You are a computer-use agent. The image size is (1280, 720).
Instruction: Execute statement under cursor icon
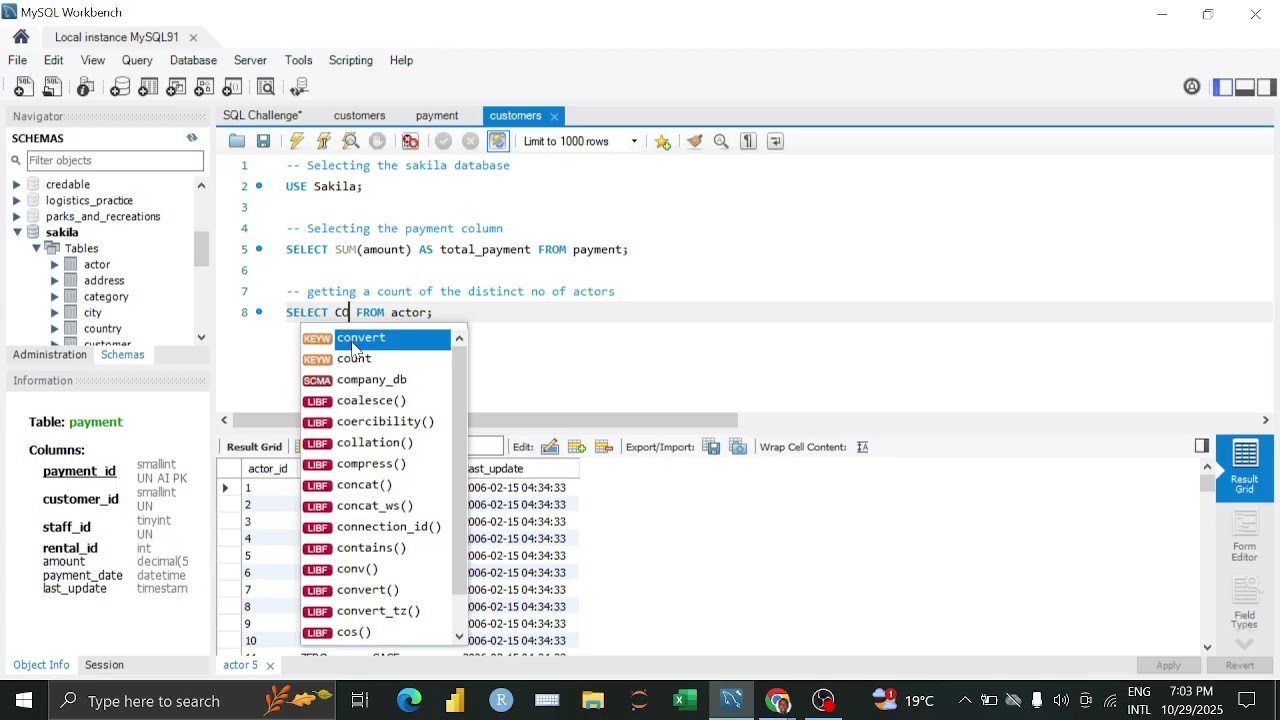tap(324, 141)
